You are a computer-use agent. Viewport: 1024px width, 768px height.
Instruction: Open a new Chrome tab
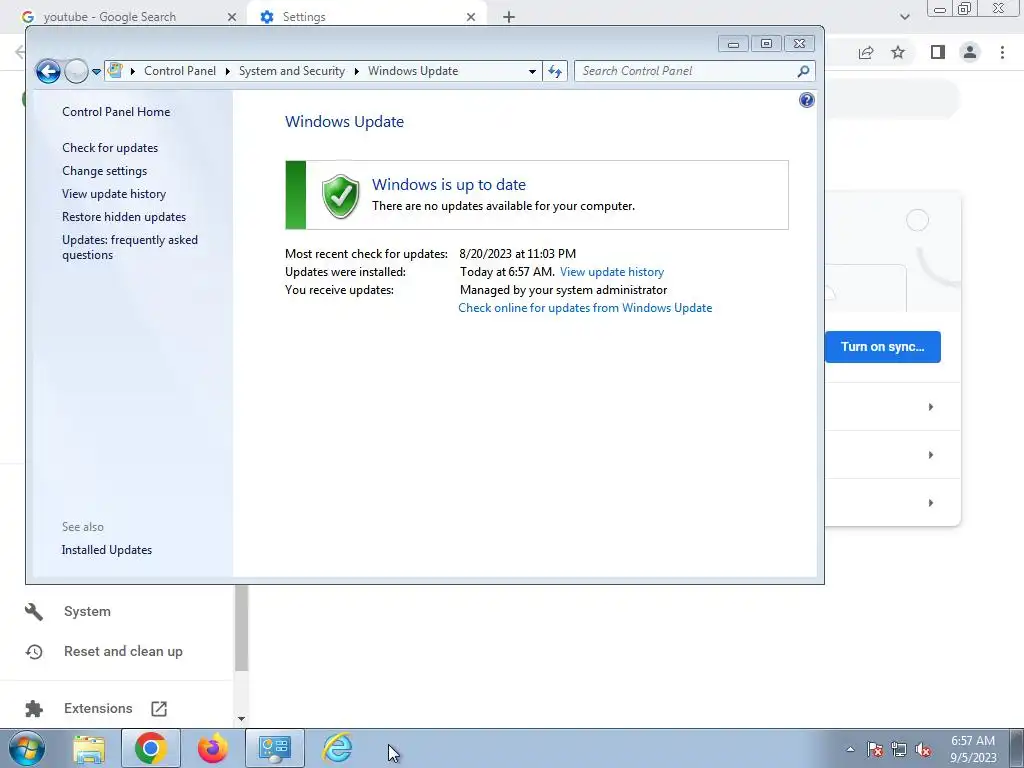pos(509,17)
